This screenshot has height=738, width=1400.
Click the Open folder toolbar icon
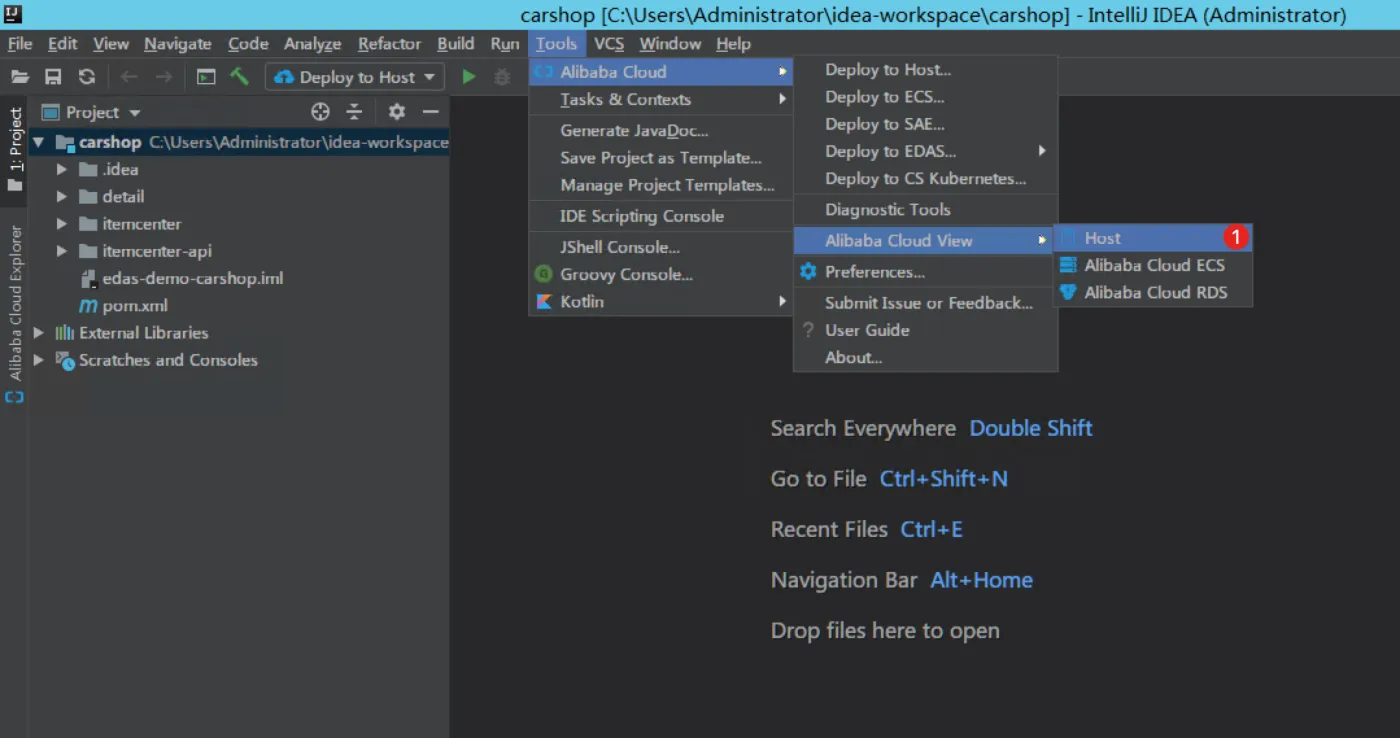[x=20, y=77]
